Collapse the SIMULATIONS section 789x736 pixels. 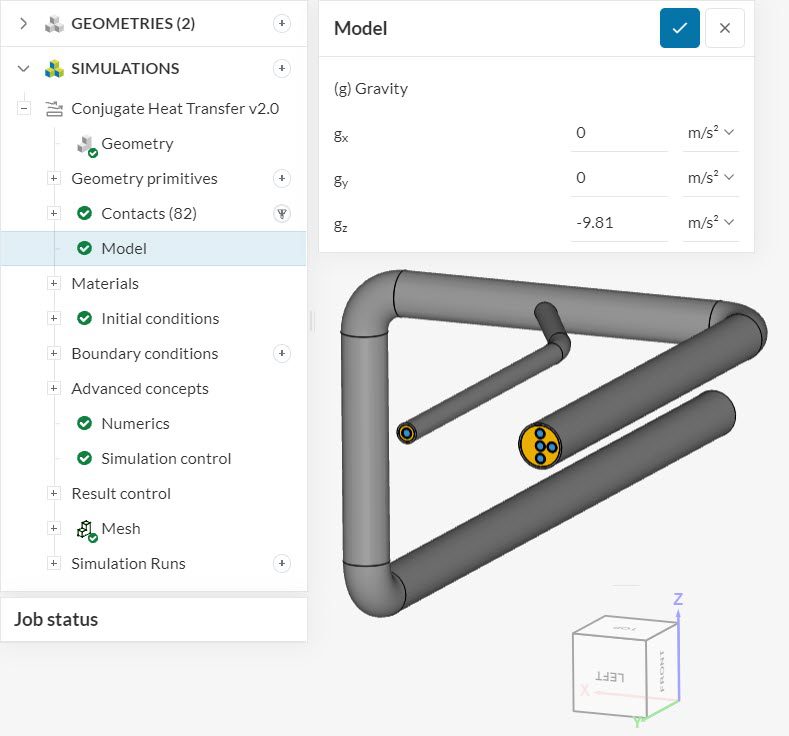pyautogui.click(x=24, y=68)
